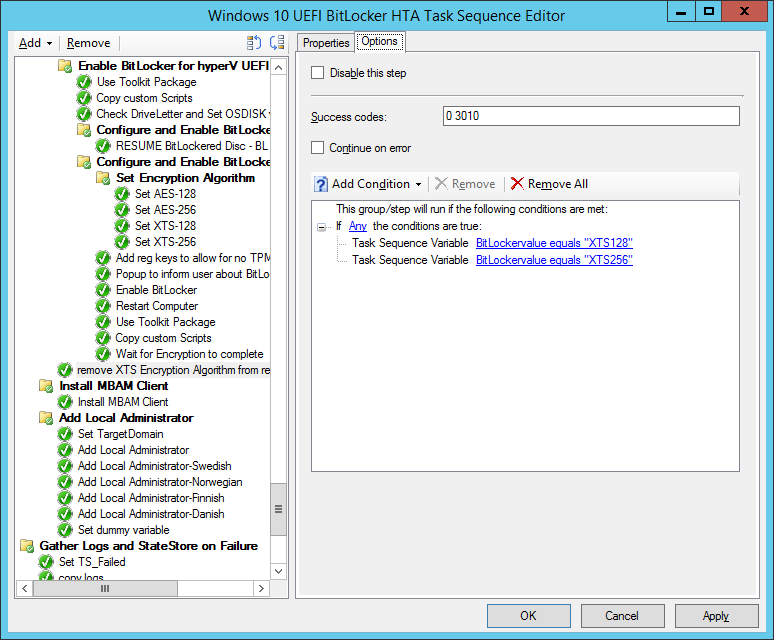
Task: Click the green check icon beside Set XTS-256
Action: 122,242
